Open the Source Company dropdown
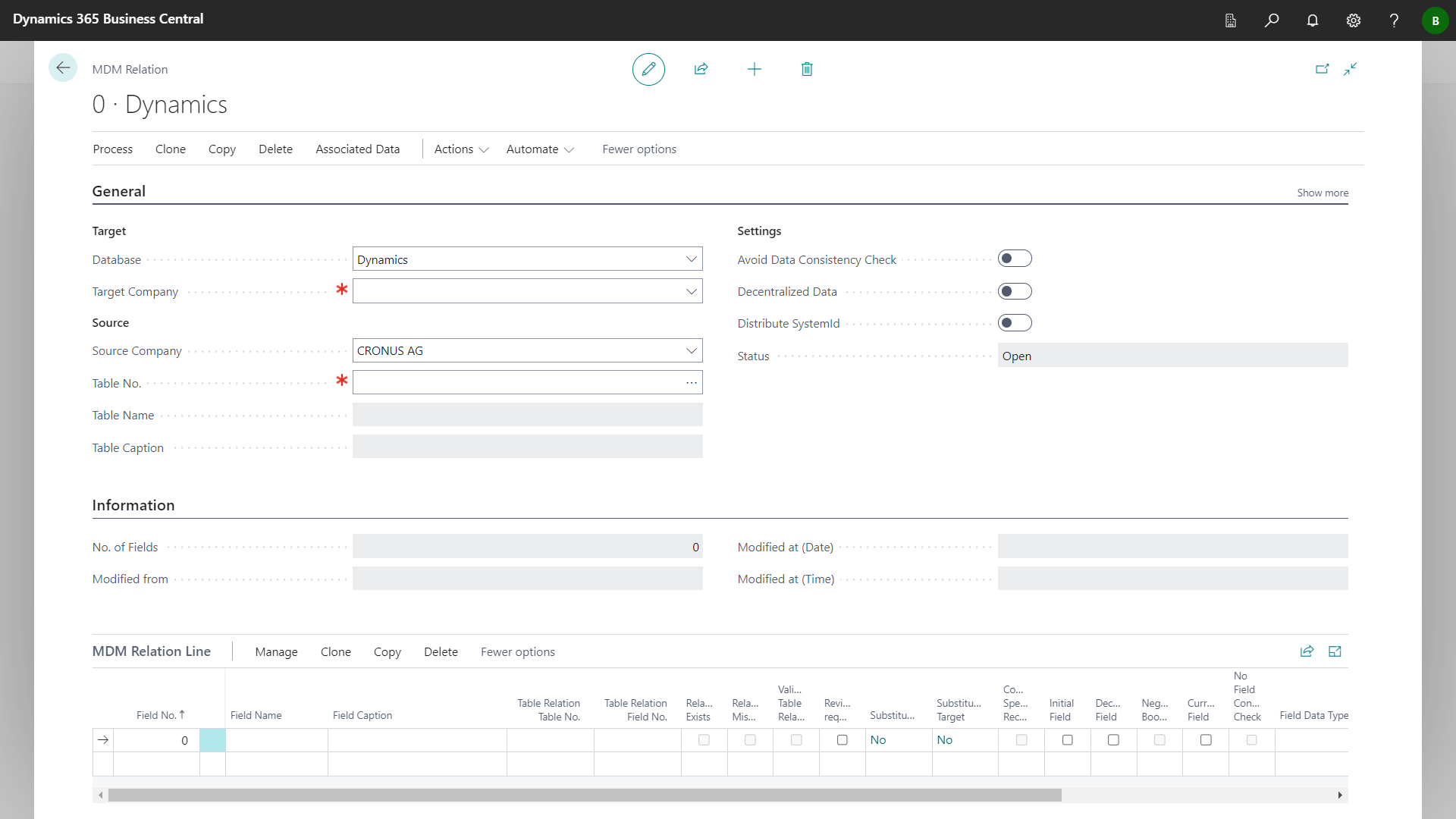The image size is (1456, 819). pyautogui.click(x=692, y=351)
